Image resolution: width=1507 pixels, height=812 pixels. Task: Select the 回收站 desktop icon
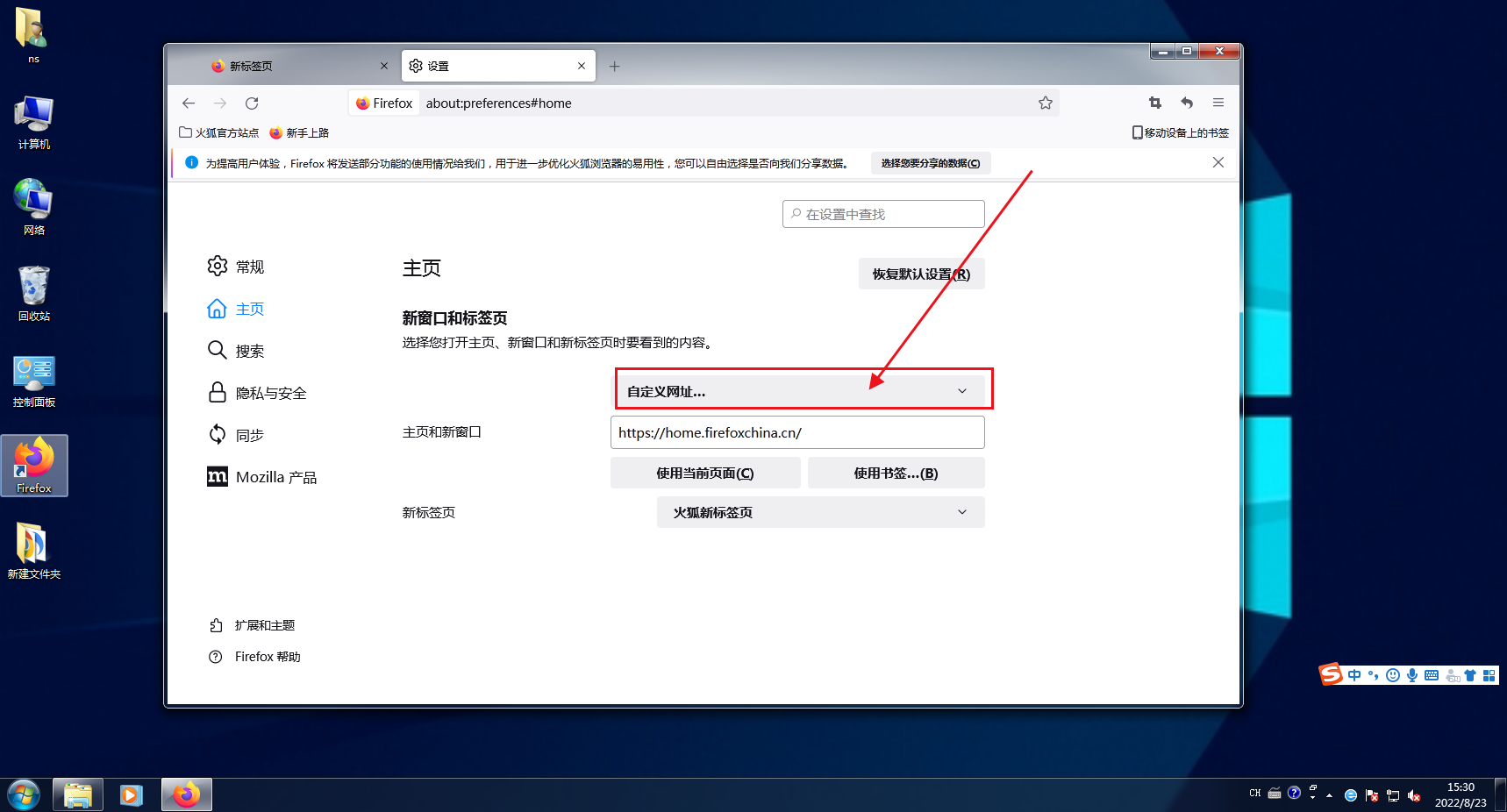click(x=33, y=294)
